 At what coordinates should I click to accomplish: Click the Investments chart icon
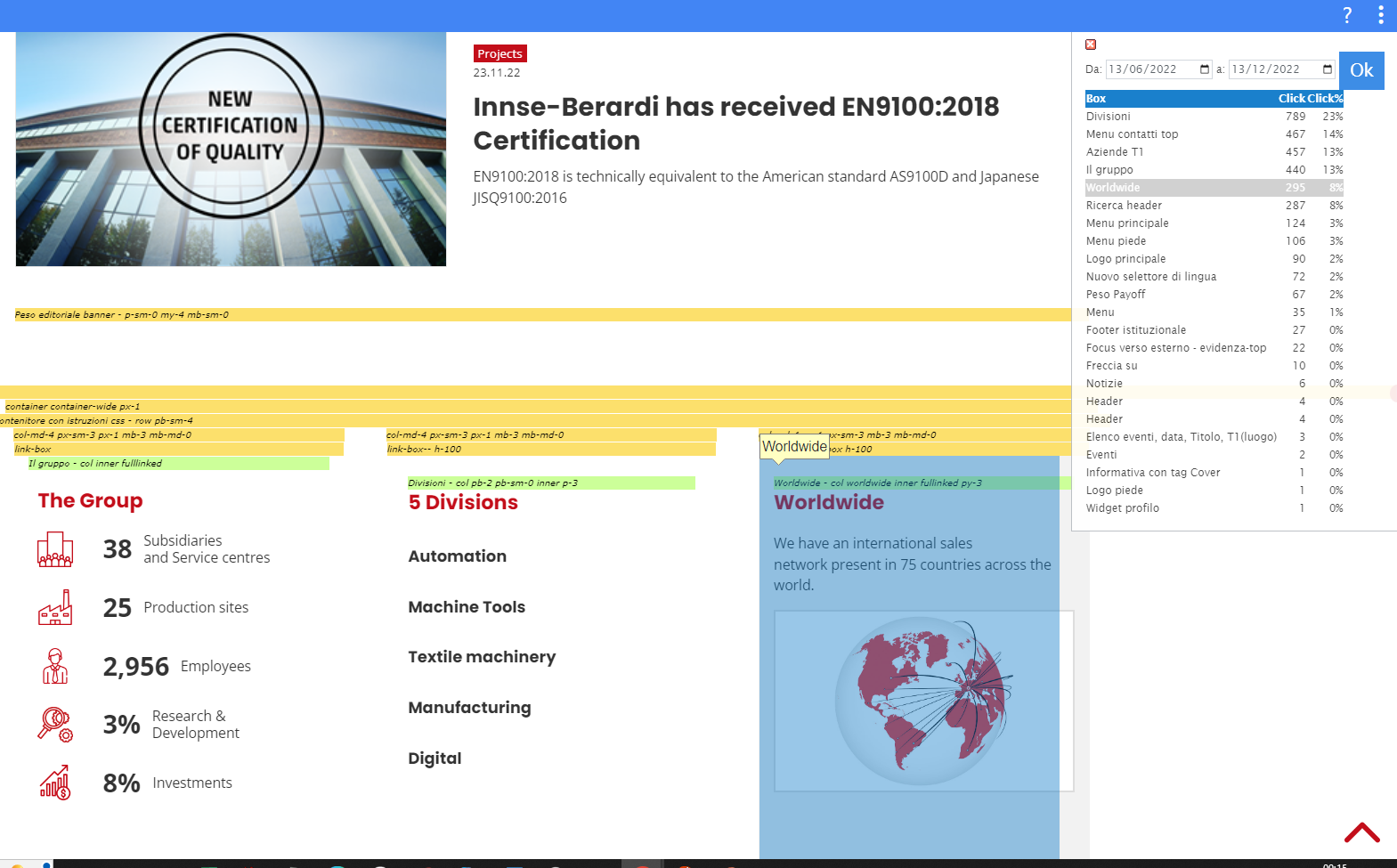point(55,783)
